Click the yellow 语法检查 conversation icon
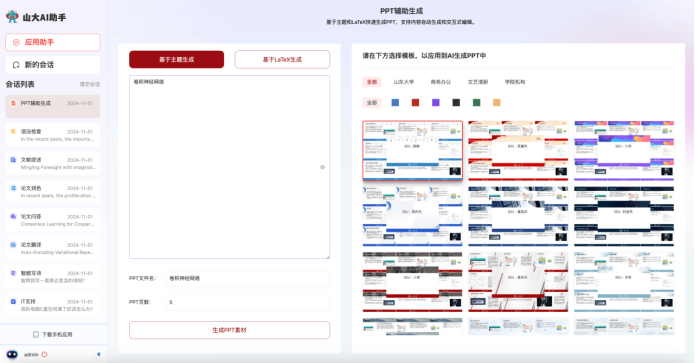Screen dimensions: 695x363 coord(13,132)
